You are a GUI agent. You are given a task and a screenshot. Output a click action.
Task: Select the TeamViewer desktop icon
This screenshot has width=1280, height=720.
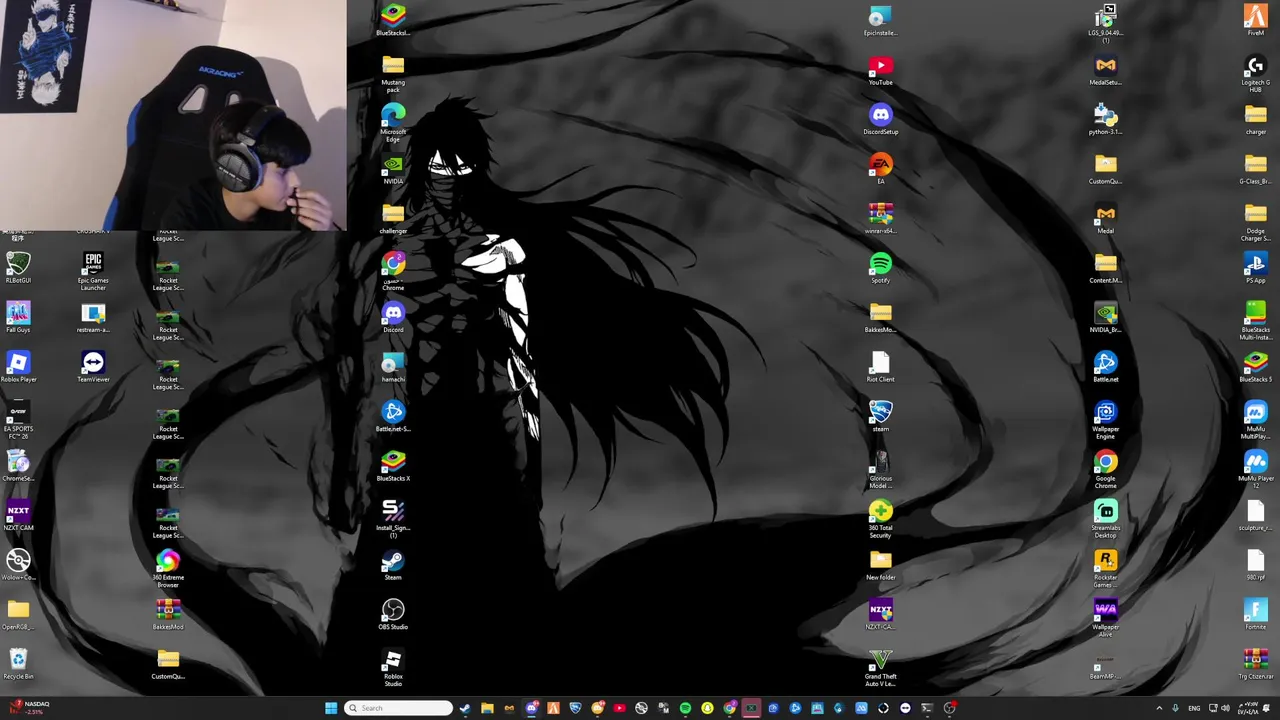click(93, 367)
